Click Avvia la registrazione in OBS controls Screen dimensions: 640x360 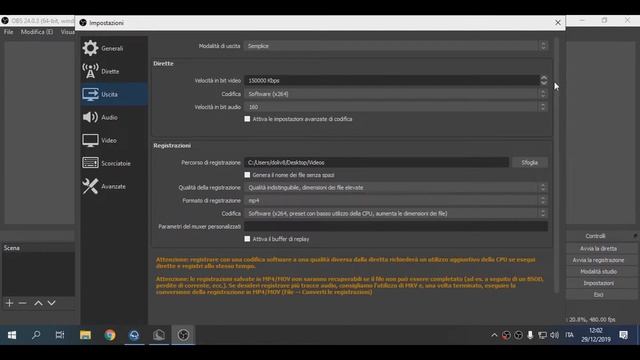(x=598, y=260)
